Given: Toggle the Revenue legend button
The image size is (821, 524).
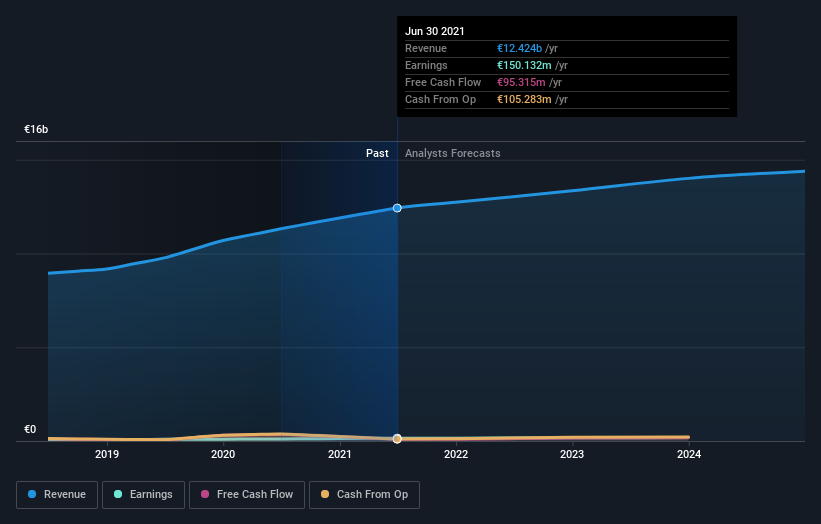Looking at the screenshot, I should click(57, 495).
